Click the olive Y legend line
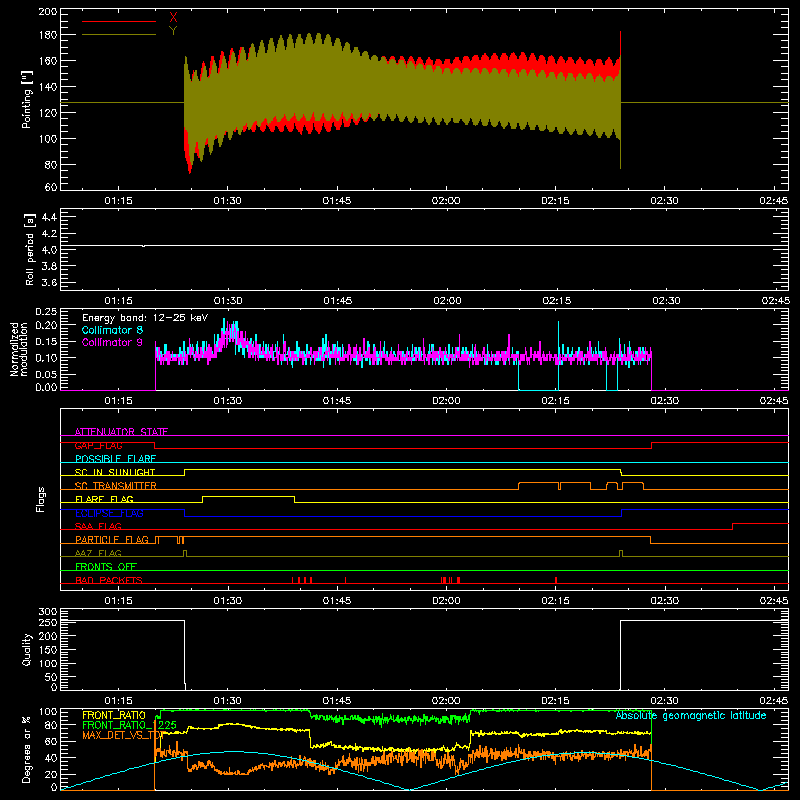The height and width of the screenshot is (800, 800). (118, 35)
